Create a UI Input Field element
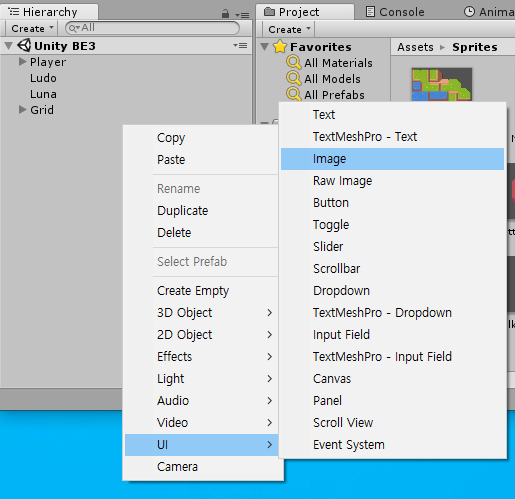This screenshot has width=515, height=499. point(392,335)
